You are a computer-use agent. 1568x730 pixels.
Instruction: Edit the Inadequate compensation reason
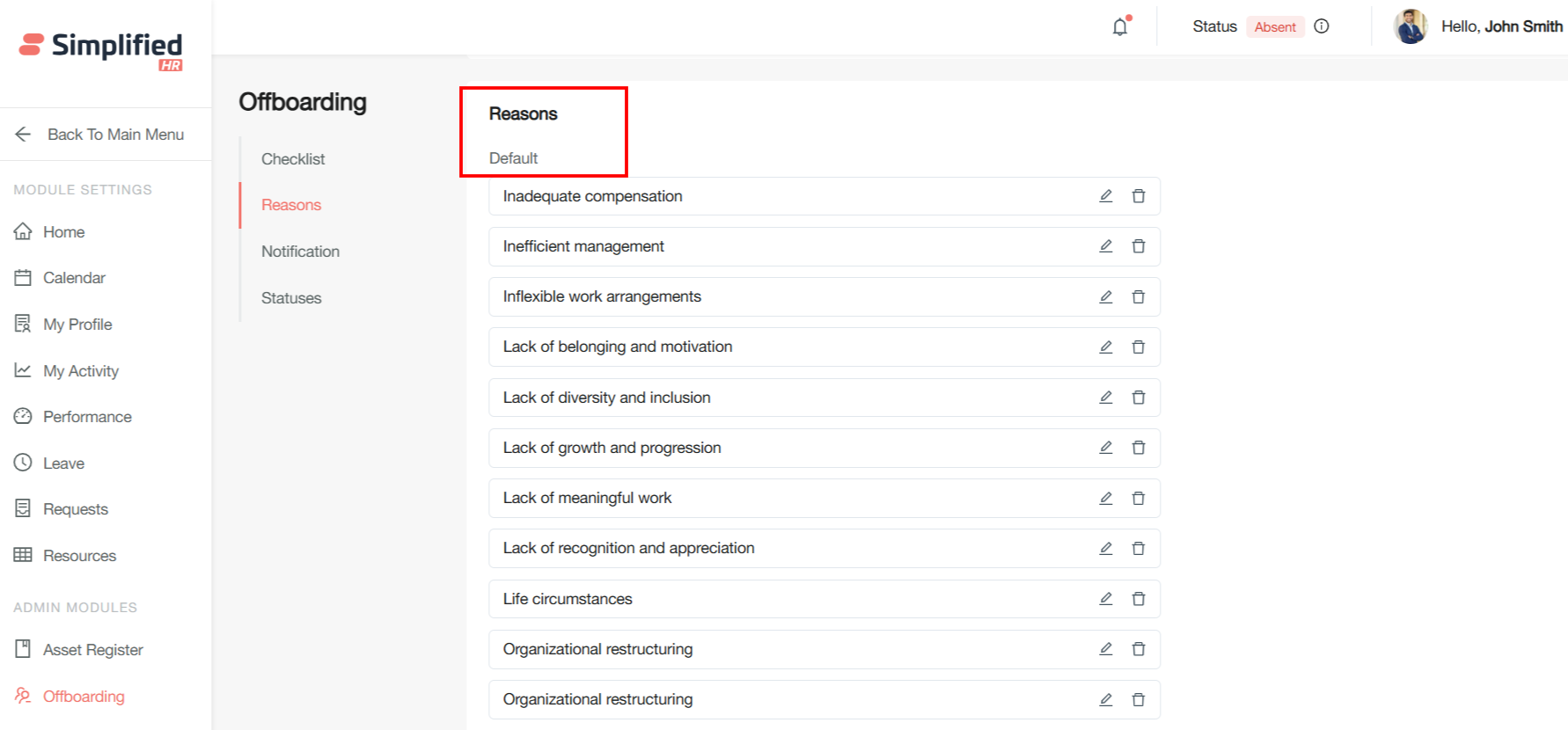point(1106,196)
